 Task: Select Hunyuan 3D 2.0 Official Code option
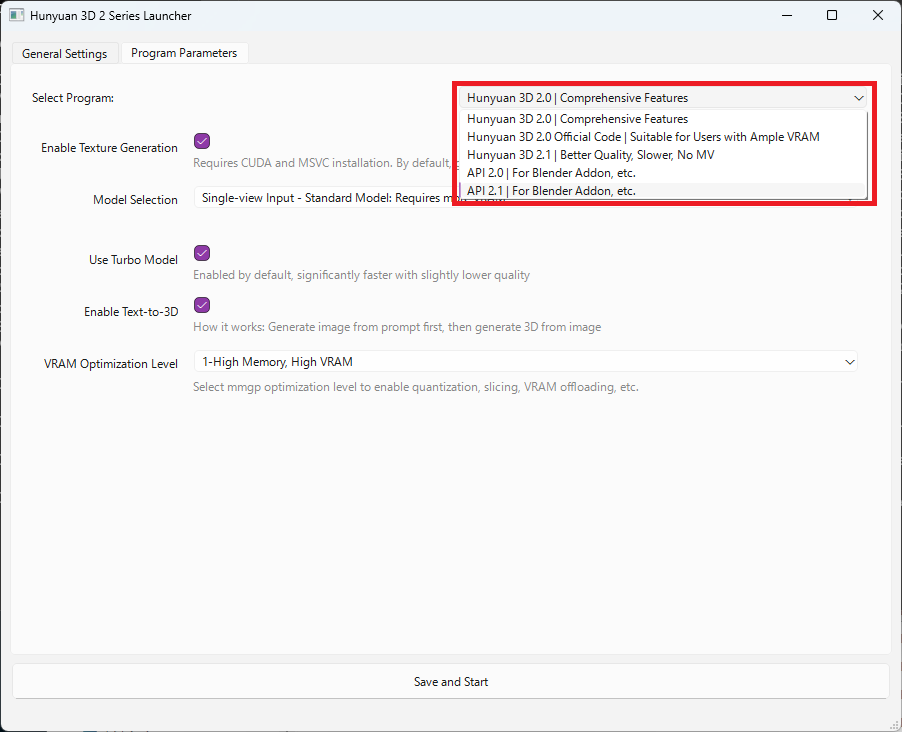pyautogui.click(x=642, y=137)
